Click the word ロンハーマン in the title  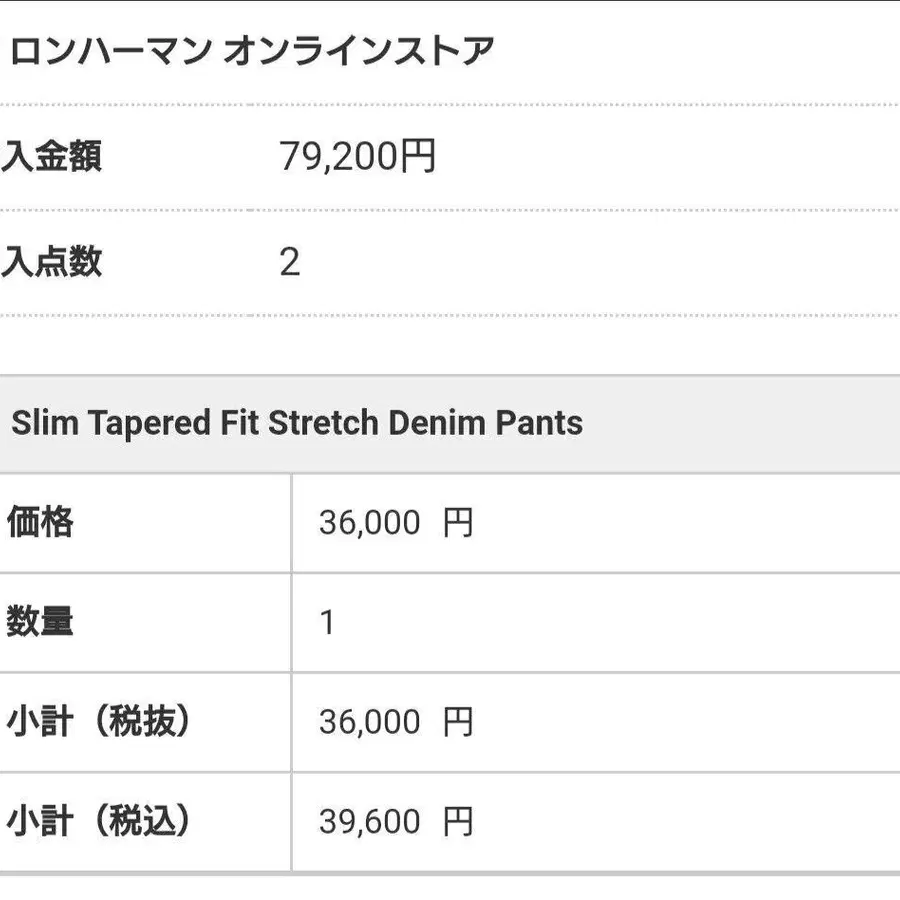[x=109, y=50]
